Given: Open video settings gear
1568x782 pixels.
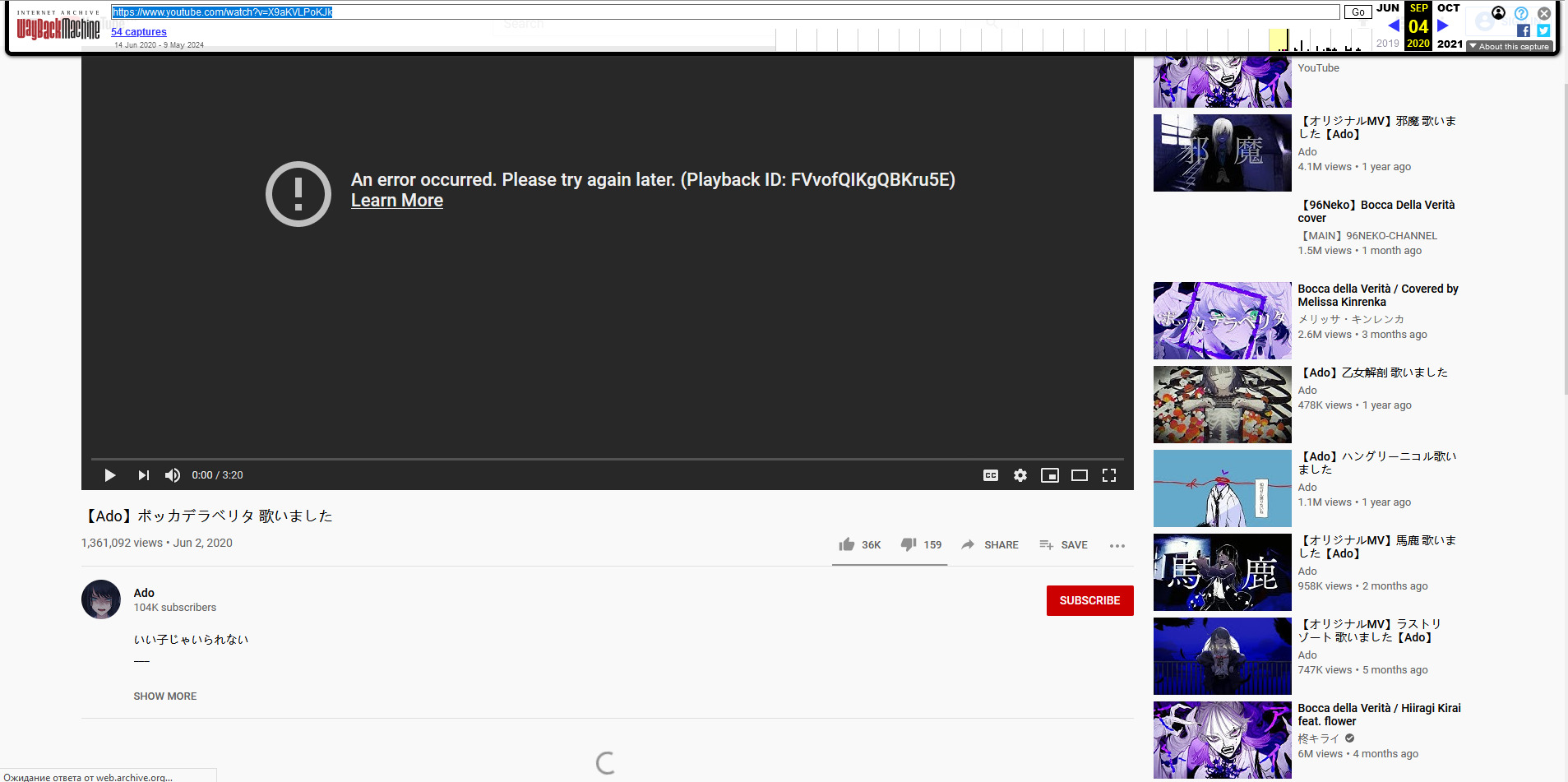Looking at the screenshot, I should [1020, 475].
